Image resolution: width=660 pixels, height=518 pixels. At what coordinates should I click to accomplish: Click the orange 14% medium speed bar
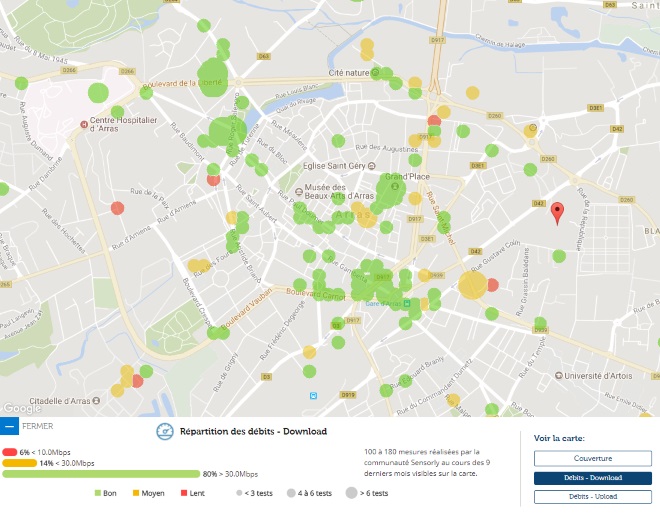[x=19, y=463]
